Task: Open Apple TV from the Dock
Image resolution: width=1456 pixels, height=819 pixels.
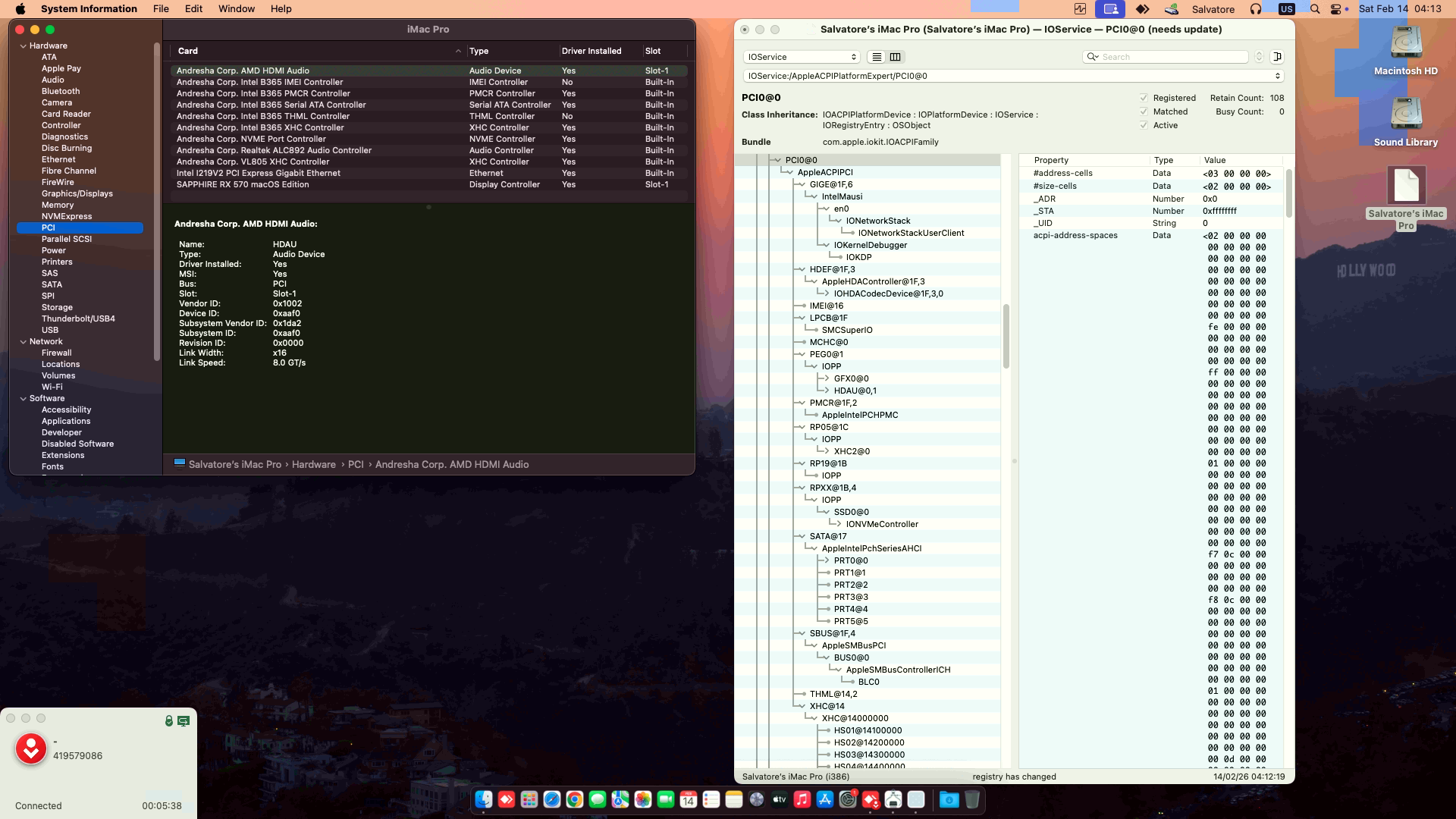Action: (x=780, y=799)
